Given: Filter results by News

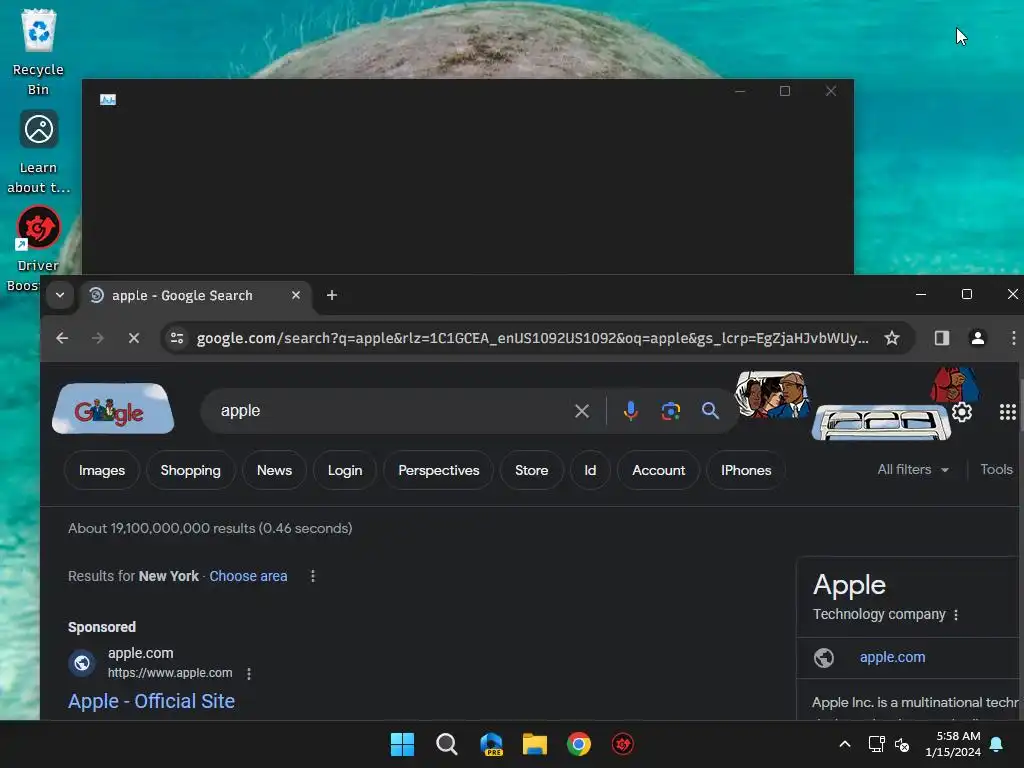Looking at the screenshot, I should click(274, 470).
